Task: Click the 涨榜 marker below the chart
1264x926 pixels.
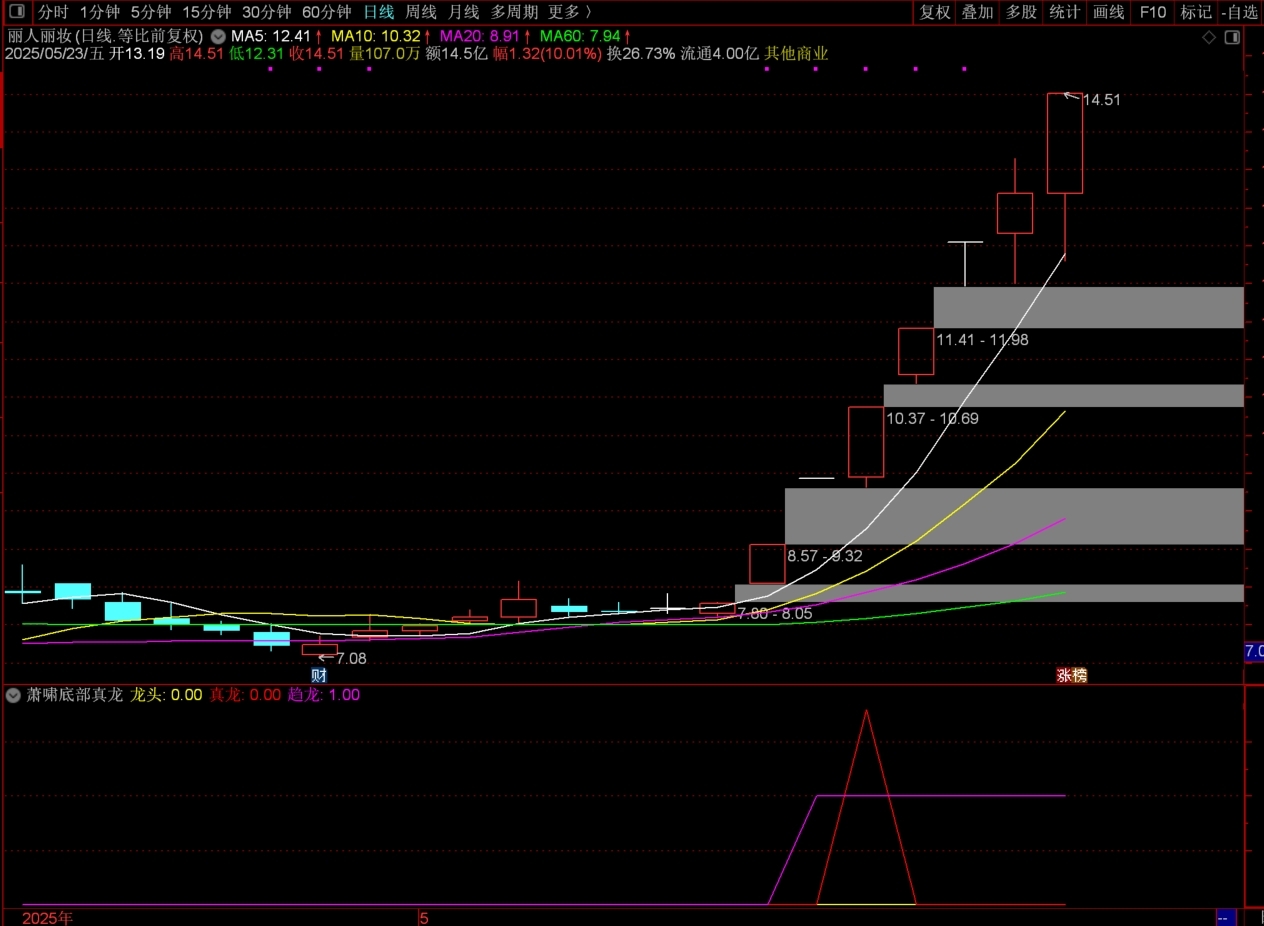Action: click(1072, 675)
